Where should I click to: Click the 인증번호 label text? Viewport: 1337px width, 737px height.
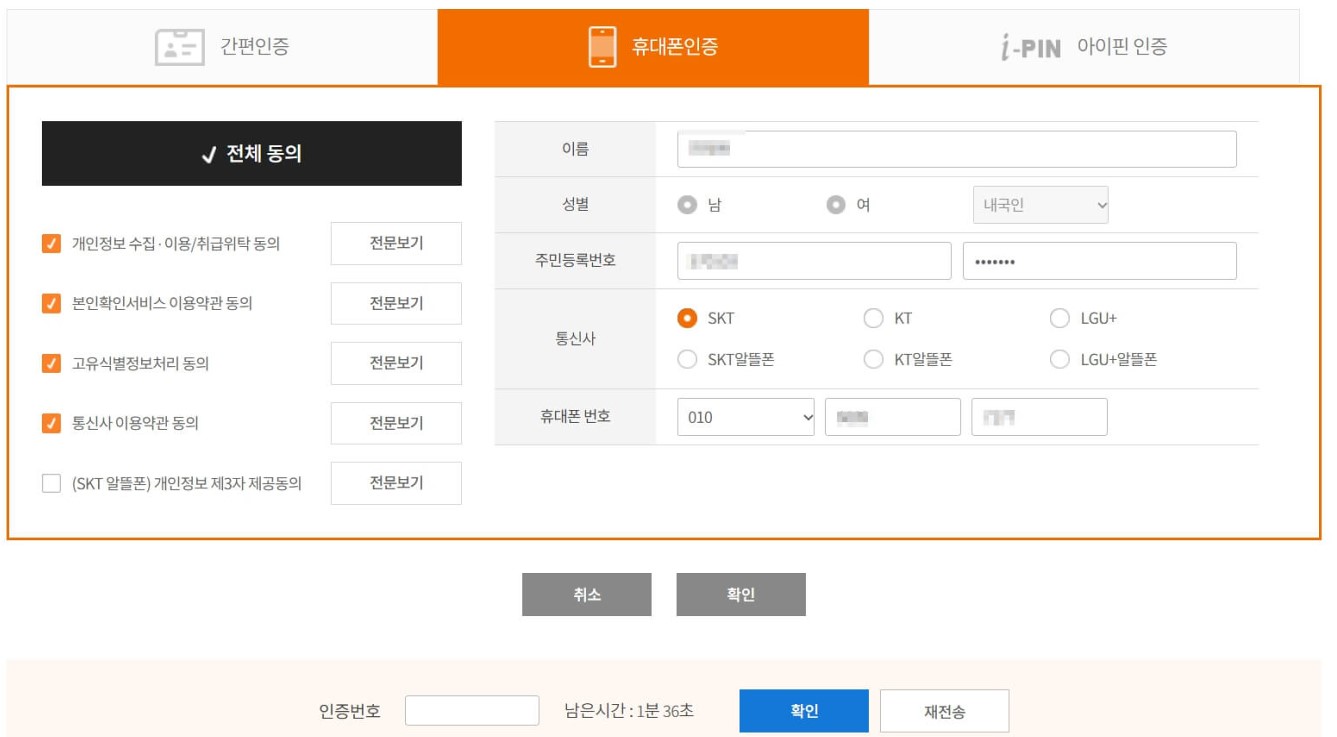coord(350,711)
